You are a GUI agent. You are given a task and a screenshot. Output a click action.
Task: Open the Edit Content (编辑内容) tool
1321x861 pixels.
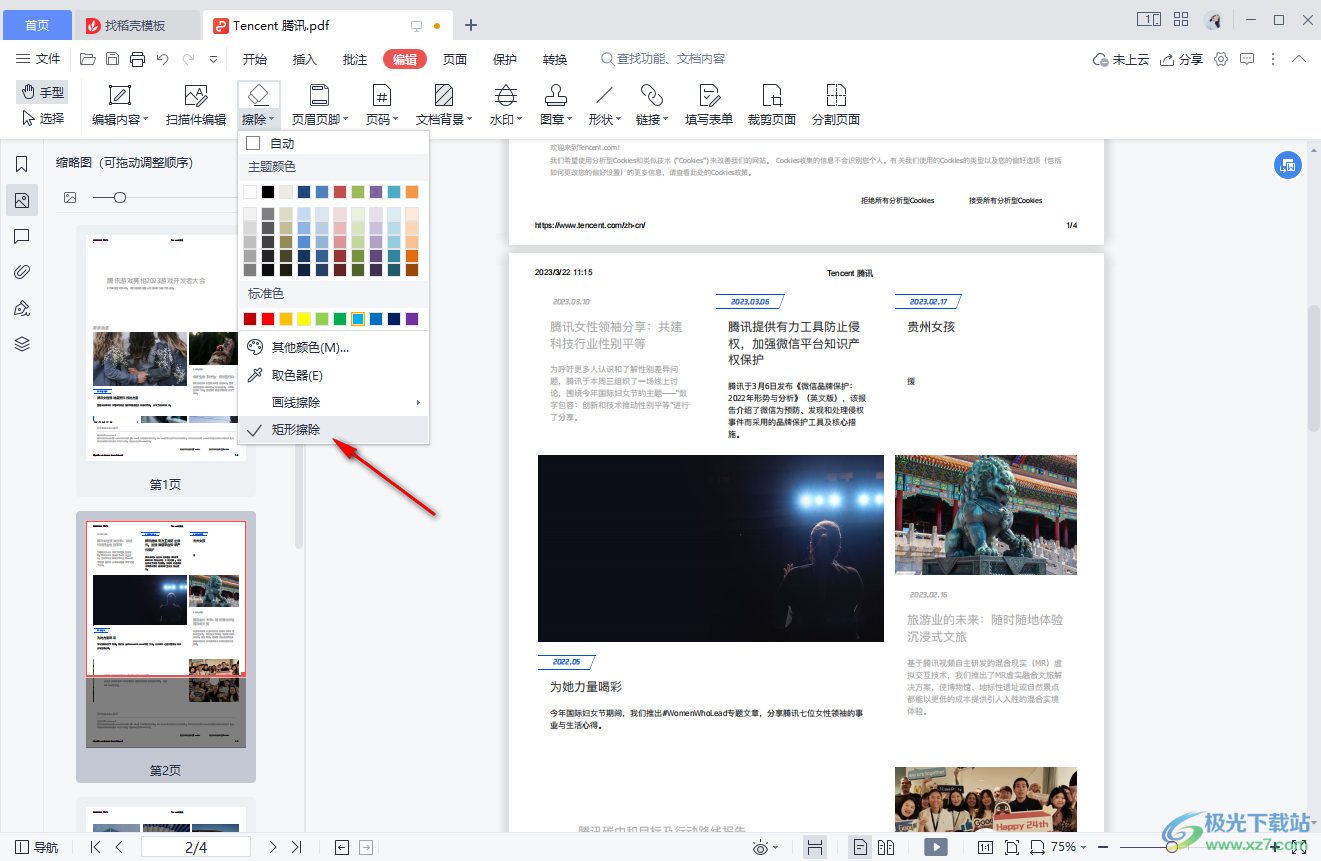pos(119,105)
